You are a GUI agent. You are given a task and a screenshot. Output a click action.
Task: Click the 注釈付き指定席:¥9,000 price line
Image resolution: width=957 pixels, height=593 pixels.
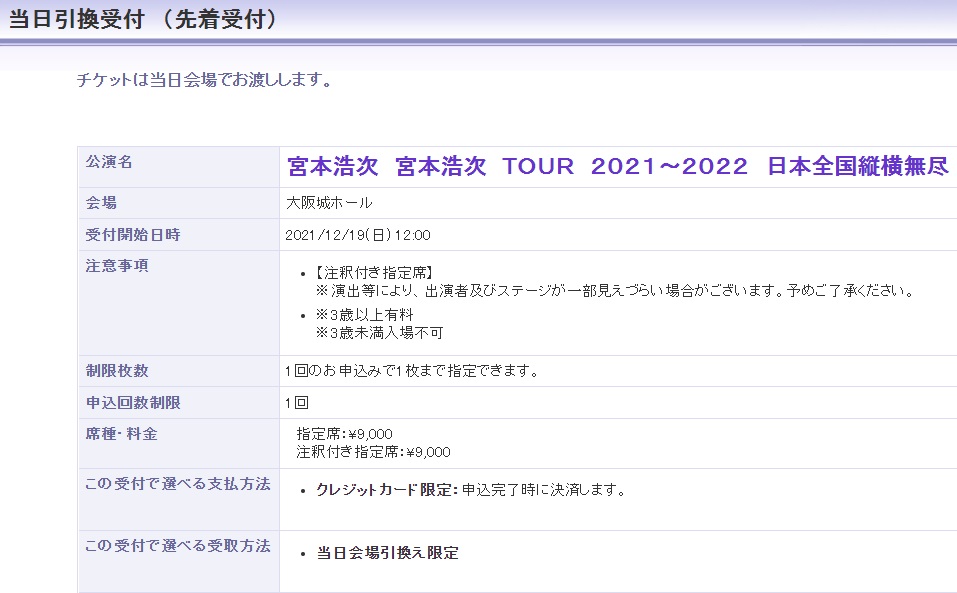tap(374, 452)
